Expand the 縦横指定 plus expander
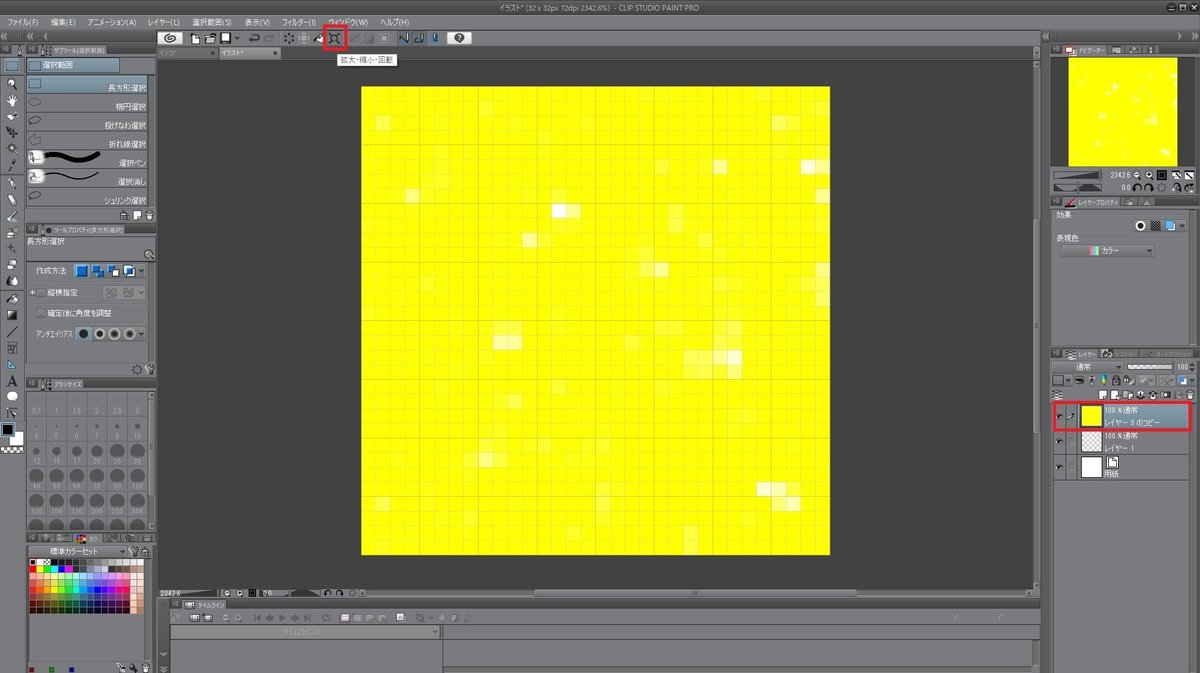1200x673 pixels. 32,293
